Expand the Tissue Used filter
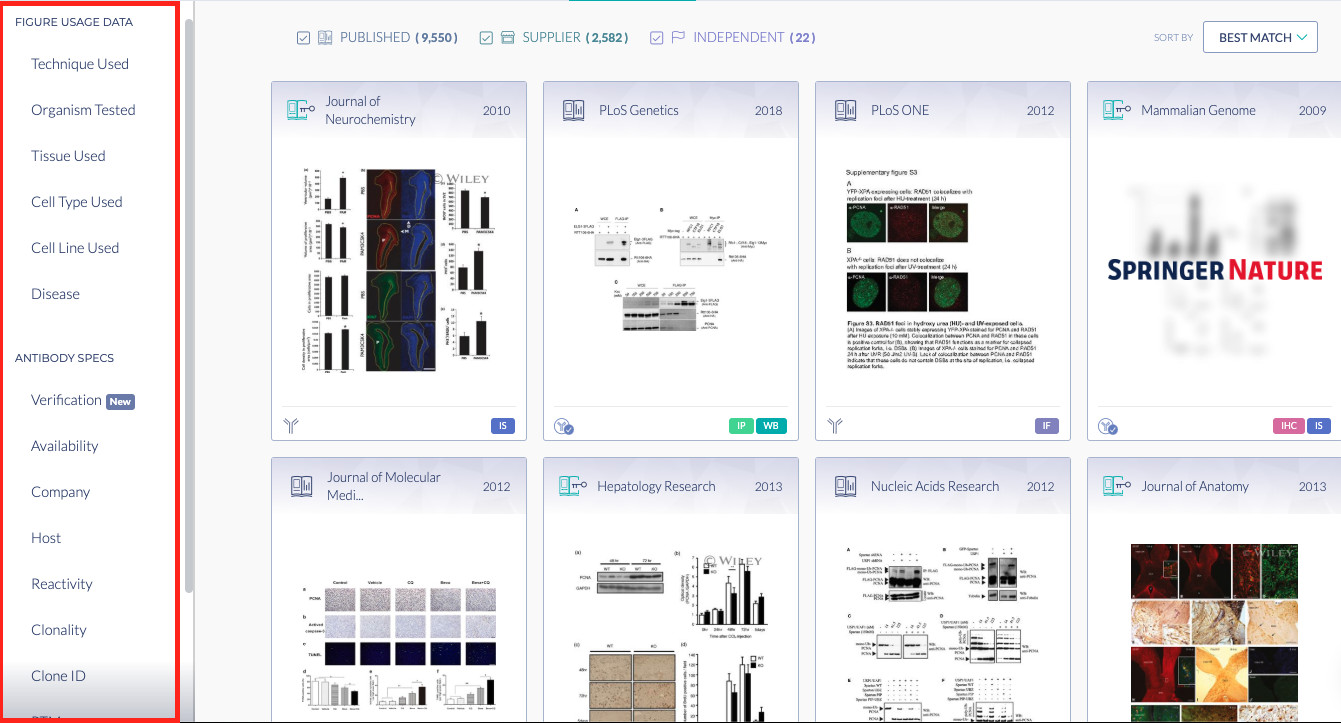Image resolution: width=1341 pixels, height=723 pixels. (68, 156)
